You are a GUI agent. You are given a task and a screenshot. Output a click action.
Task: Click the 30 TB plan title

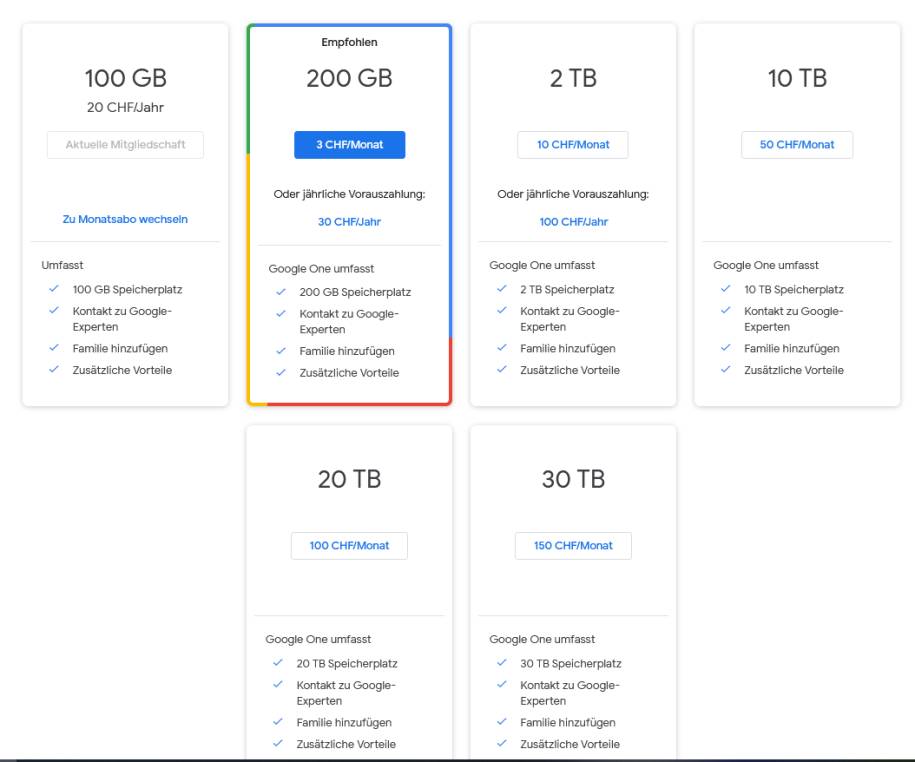573,479
